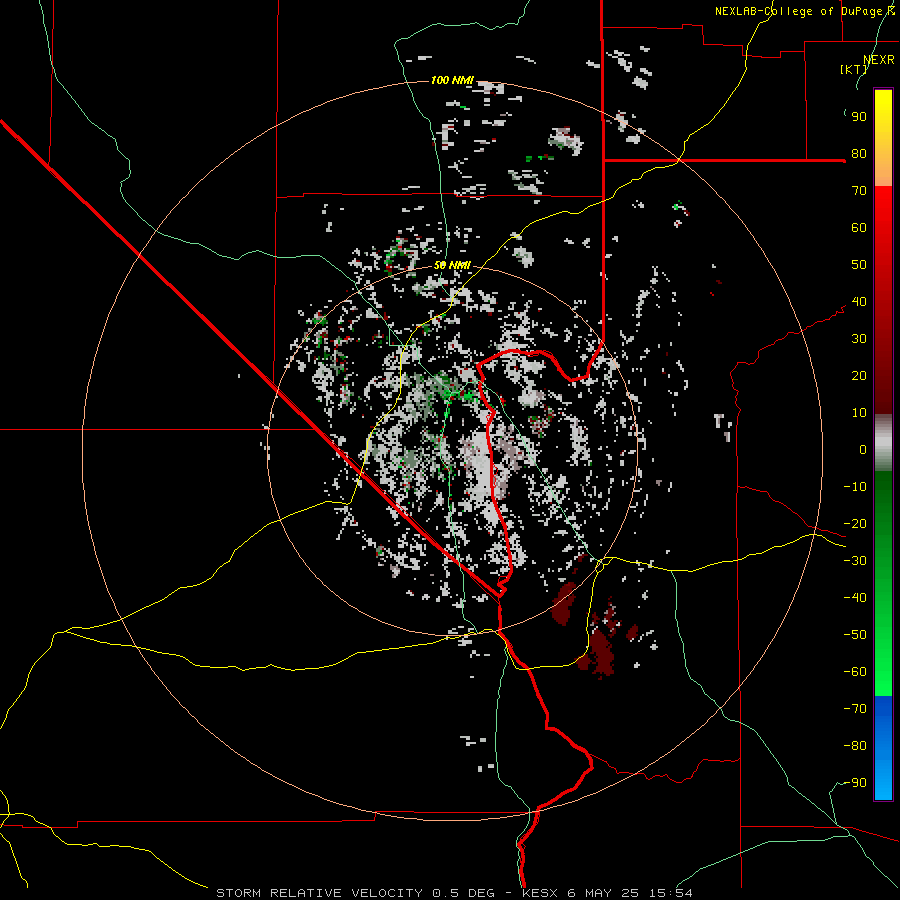Click the positive 10 scale label
900x900 pixels.
(x=859, y=413)
